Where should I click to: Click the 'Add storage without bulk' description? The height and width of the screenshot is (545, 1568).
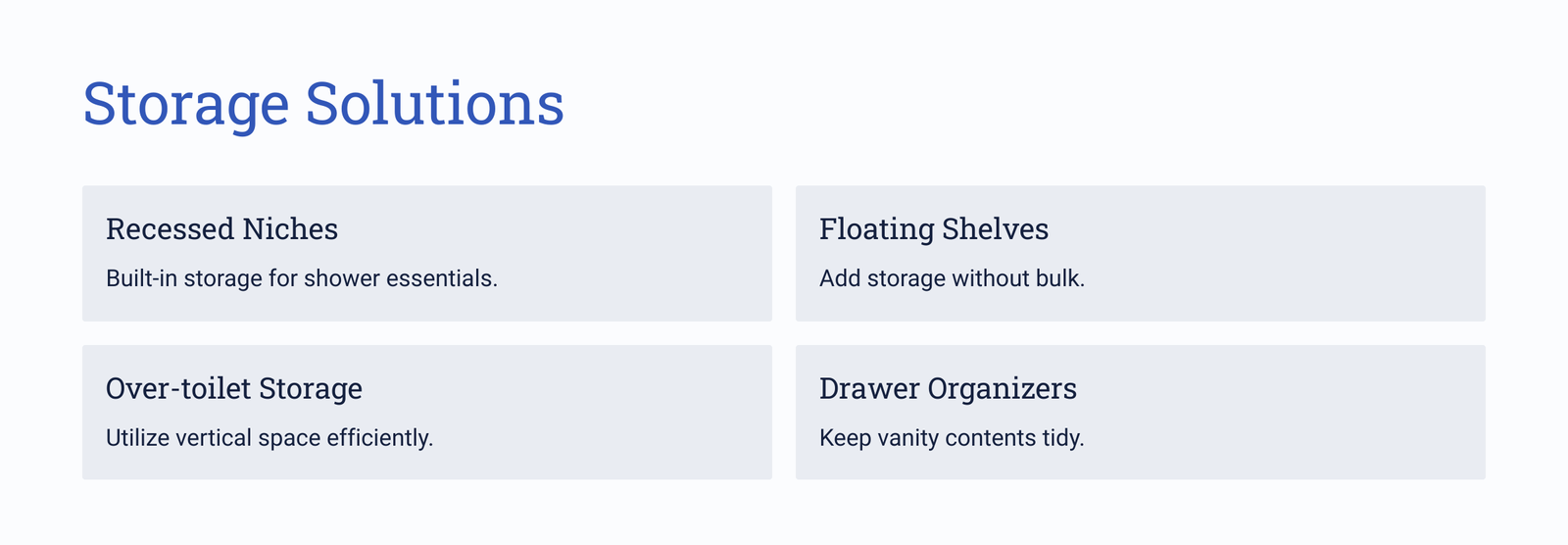coord(952,278)
